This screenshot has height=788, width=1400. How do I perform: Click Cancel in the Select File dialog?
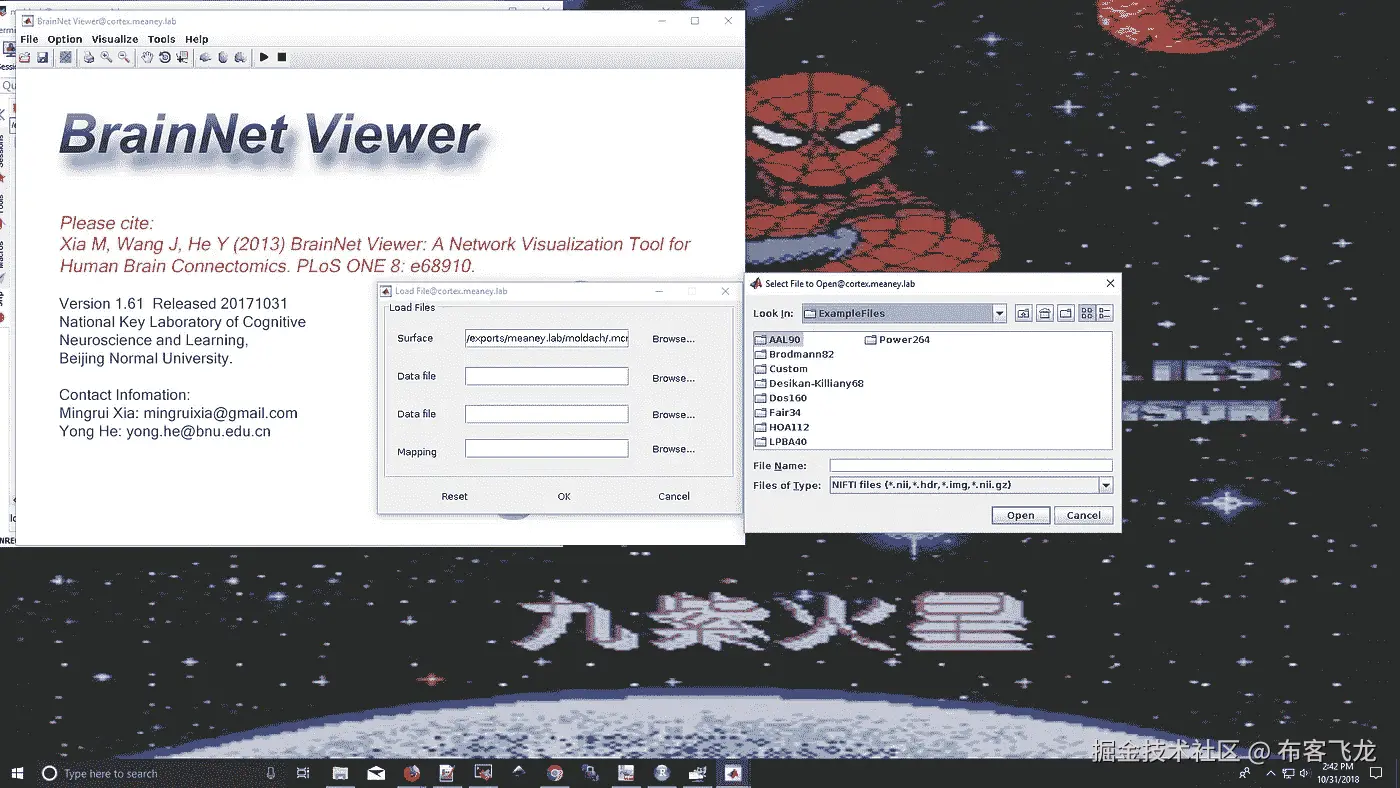[x=1083, y=515]
